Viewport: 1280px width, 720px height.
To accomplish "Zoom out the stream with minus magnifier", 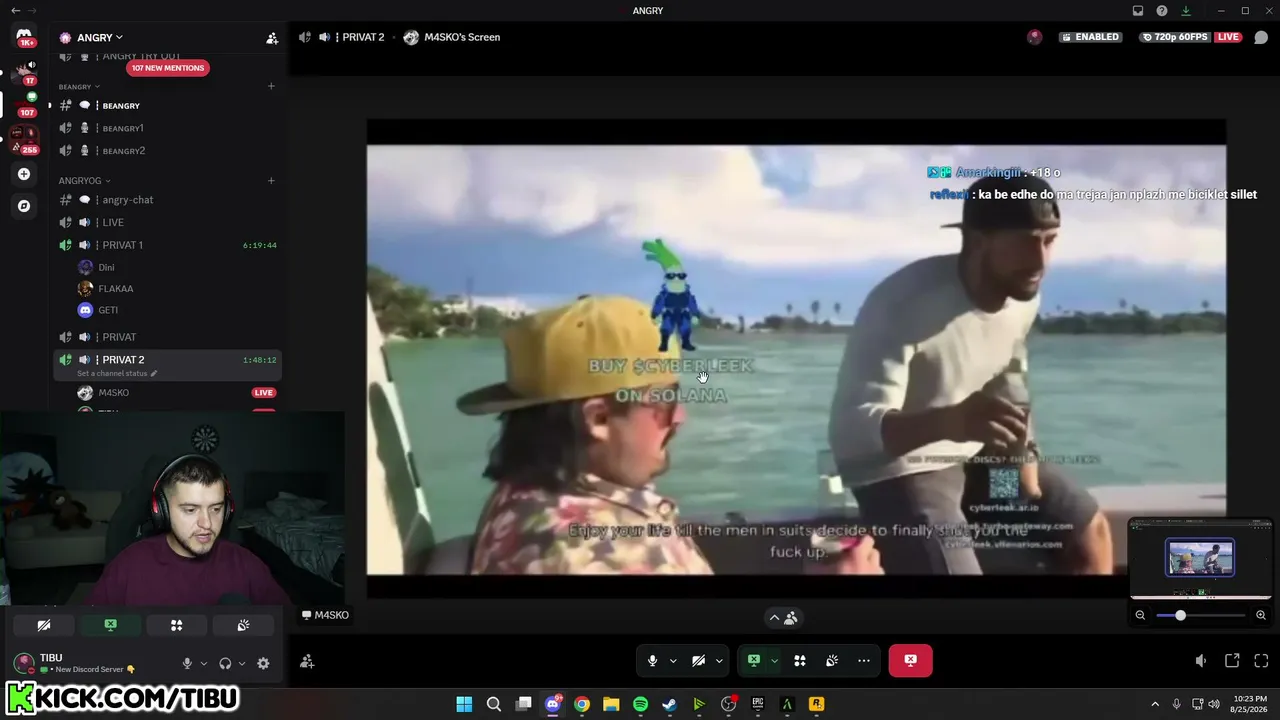I will click(1140, 615).
